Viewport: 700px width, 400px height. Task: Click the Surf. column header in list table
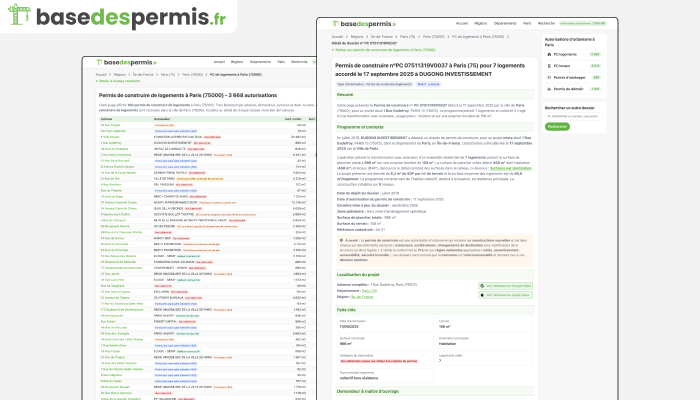293,119
